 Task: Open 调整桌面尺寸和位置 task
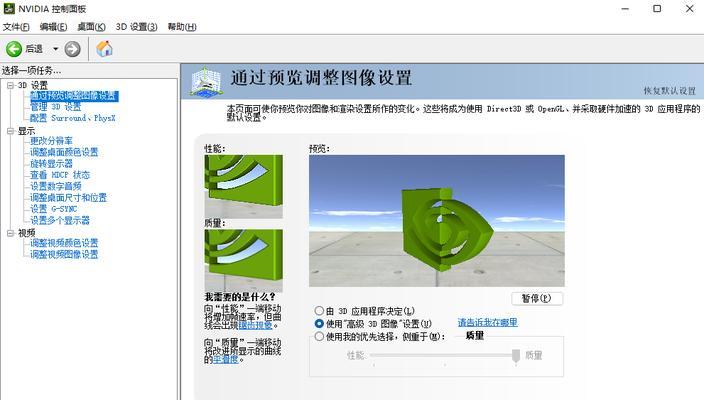(x=68, y=198)
